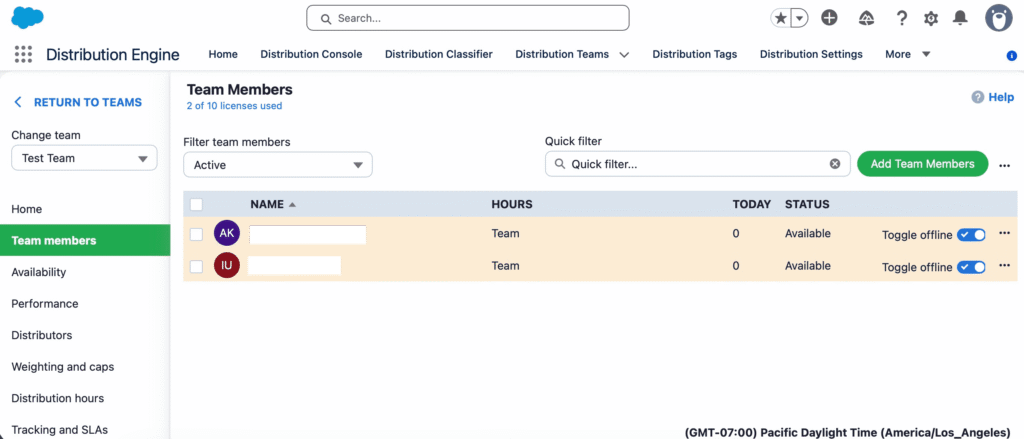Tick the IU row checkbox
This screenshot has height=439, width=1024.
tap(196, 266)
